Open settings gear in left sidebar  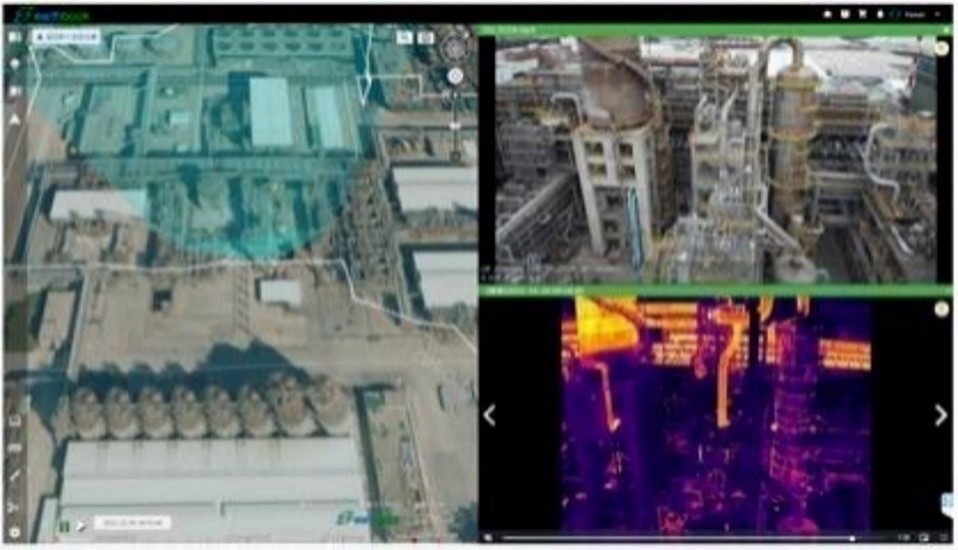coord(15,532)
